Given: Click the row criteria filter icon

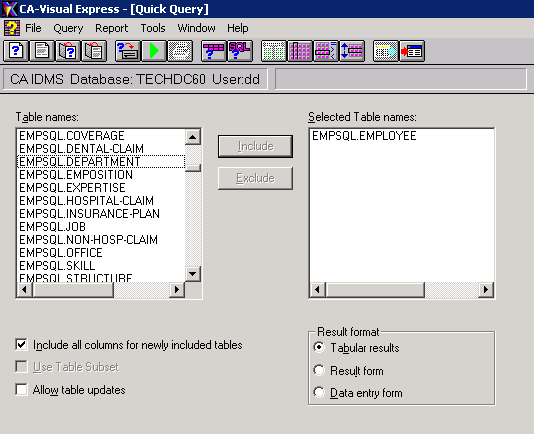Looking at the screenshot, I should 326,51.
